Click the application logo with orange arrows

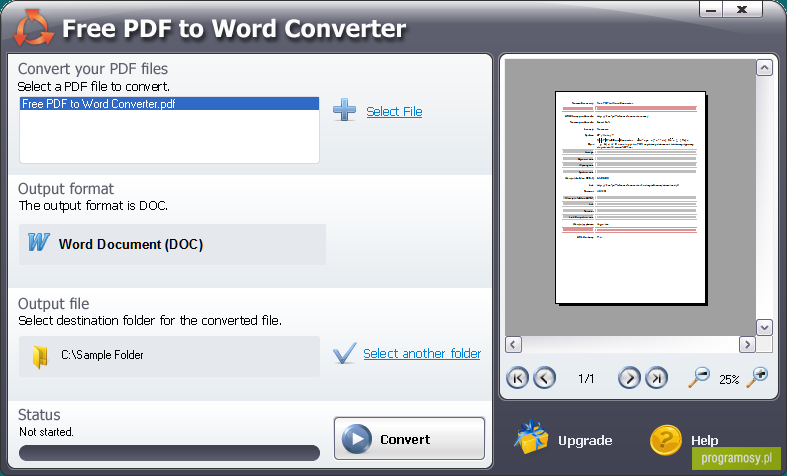click(x=34, y=28)
